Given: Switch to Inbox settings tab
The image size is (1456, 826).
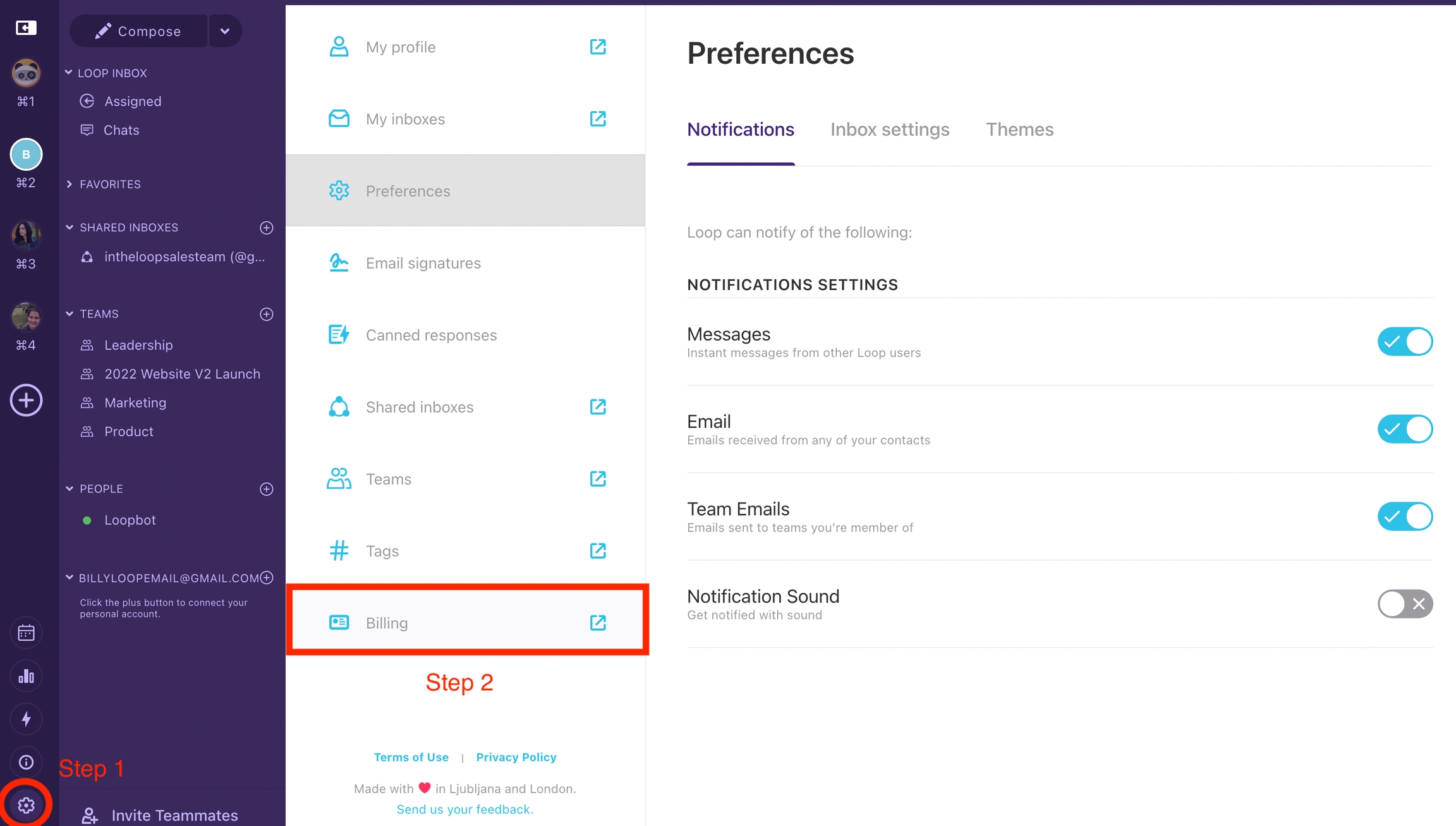Looking at the screenshot, I should coord(890,130).
